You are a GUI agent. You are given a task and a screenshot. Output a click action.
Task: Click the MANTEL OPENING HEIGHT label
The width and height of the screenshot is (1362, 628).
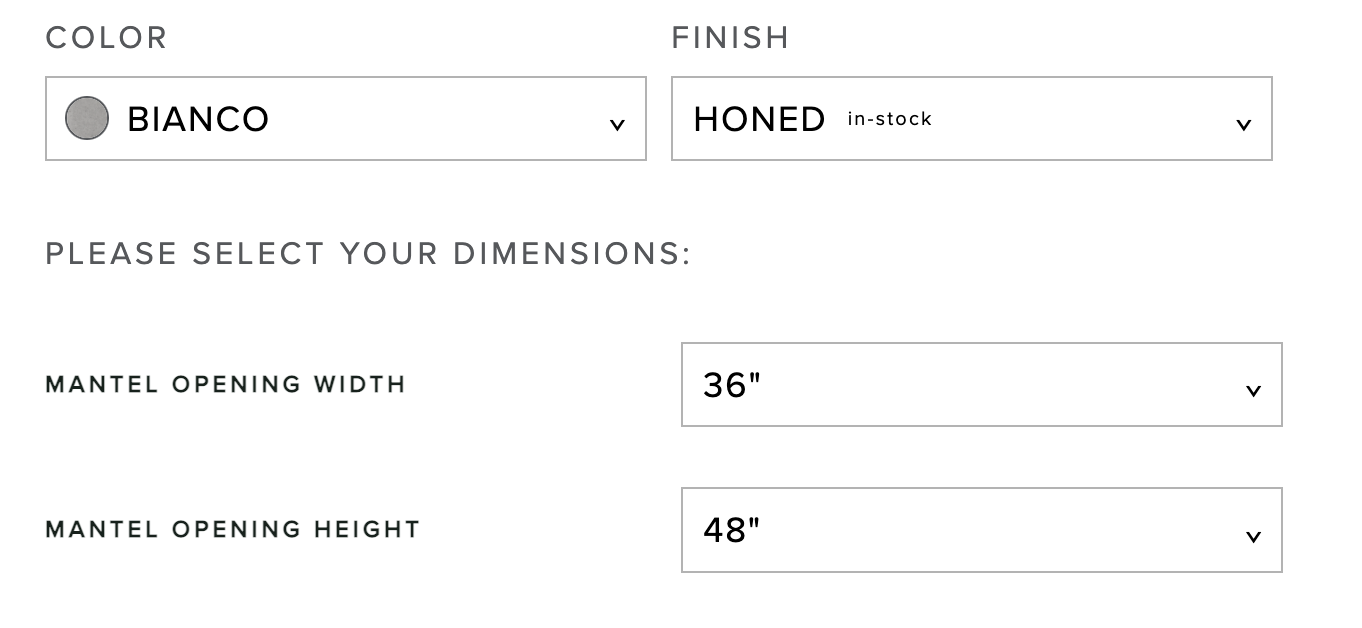coord(233,529)
